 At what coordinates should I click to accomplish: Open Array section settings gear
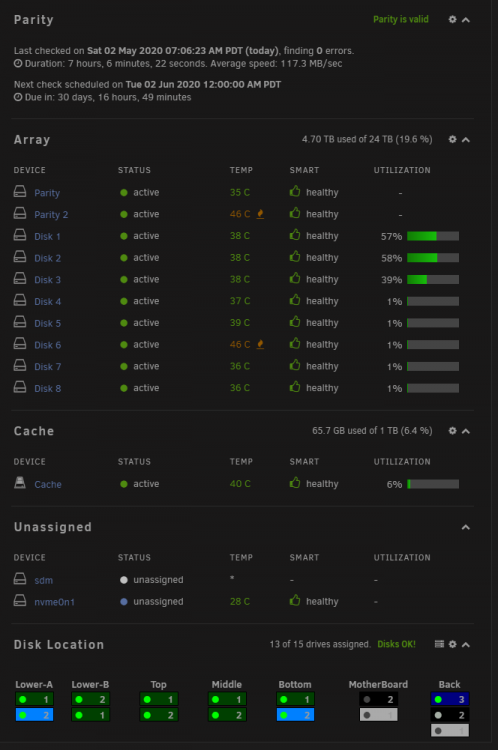pyautogui.click(x=452, y=139)
